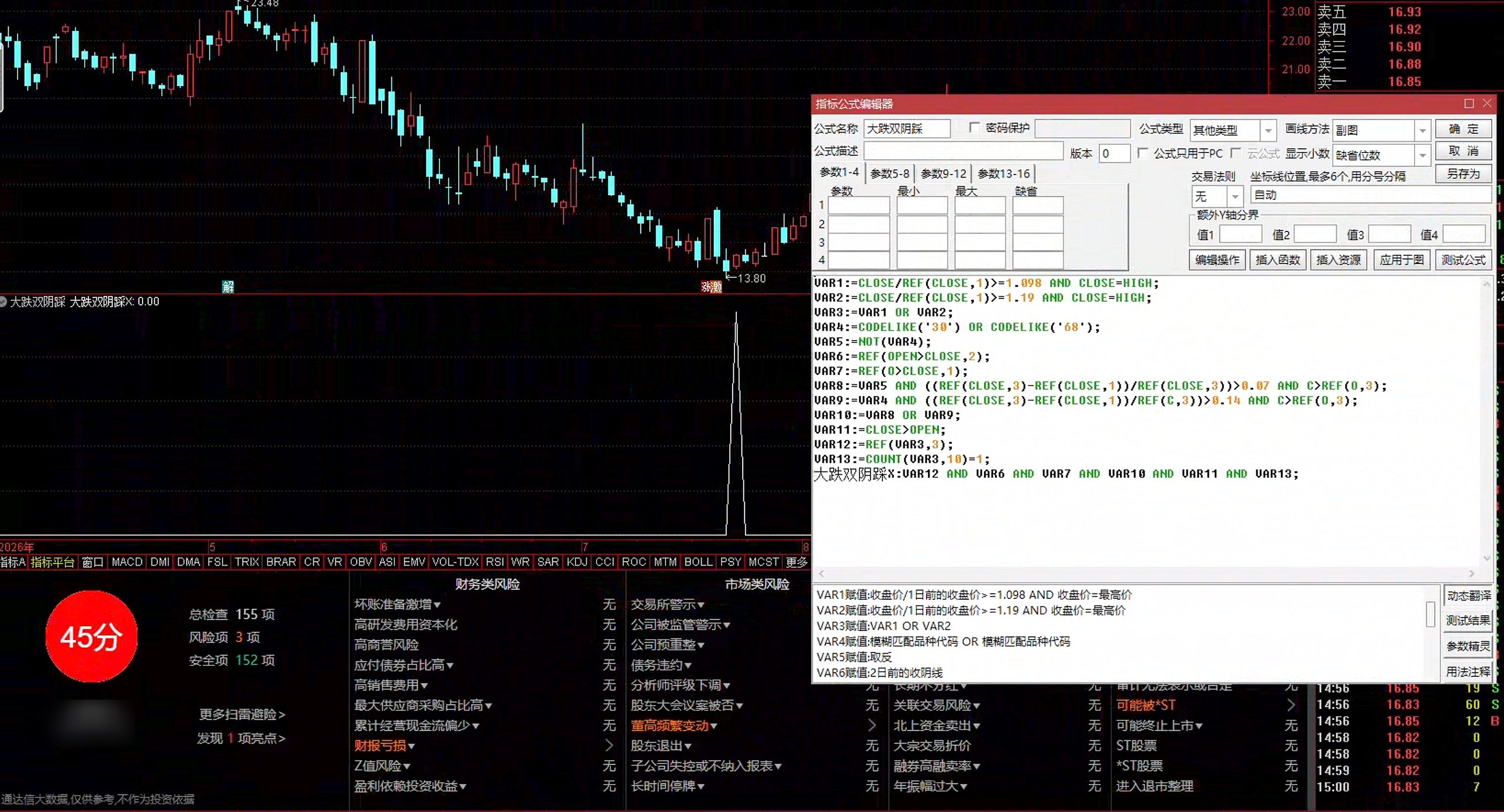Open the 更多扫雷避险 link
1504x812 pixels.
242,714
